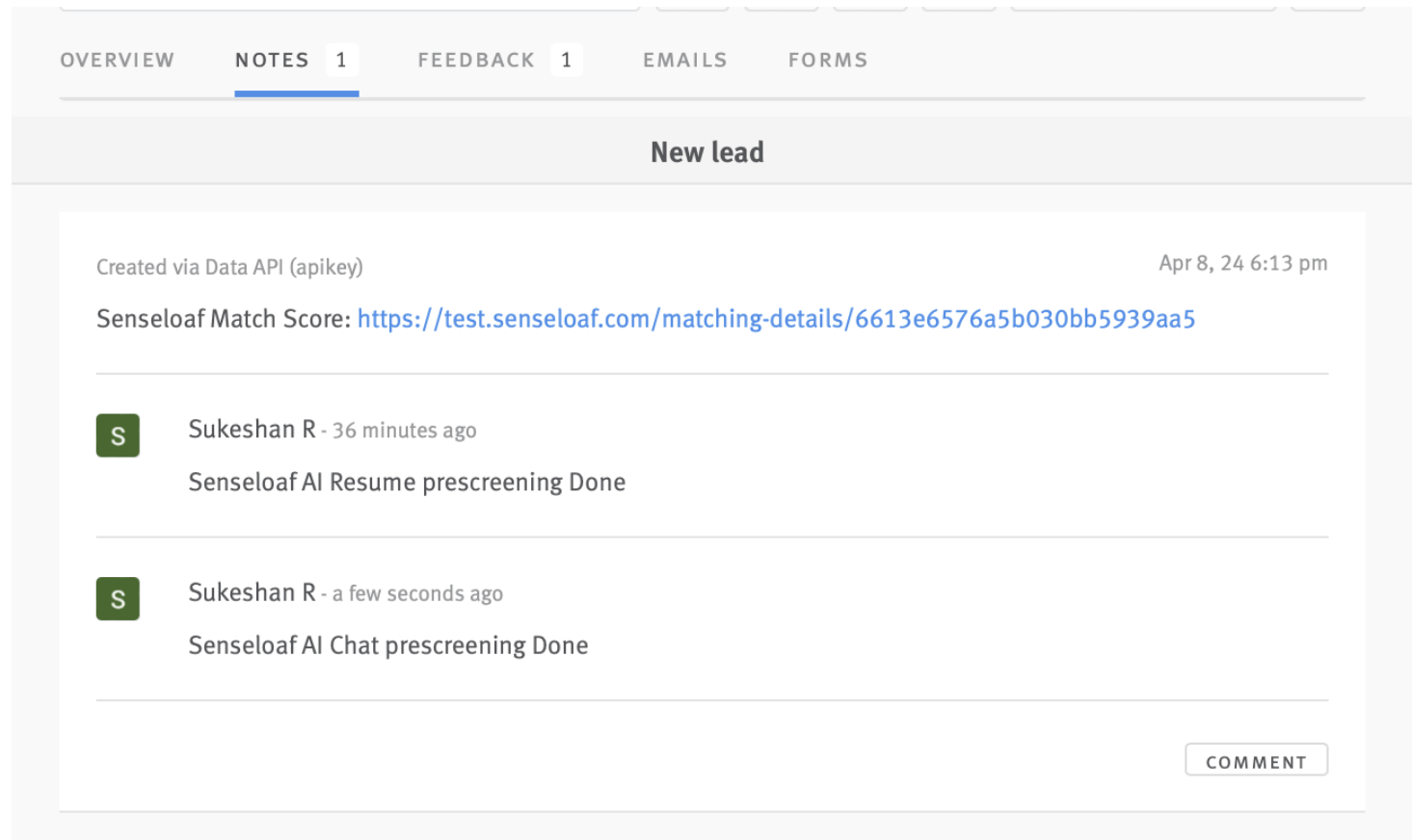The width and height of the screenshot is (1413, 840).
Task: Click the Apr 8, 24 6:13 pm timestamp
Action: pos(1243,263)
